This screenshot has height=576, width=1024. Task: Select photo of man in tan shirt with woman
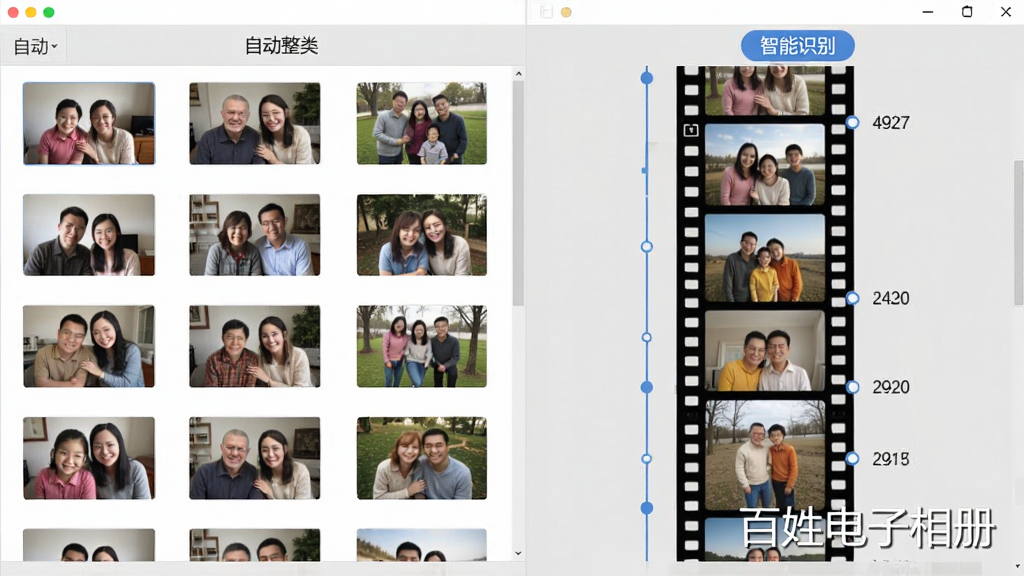[x=89, y=346]
